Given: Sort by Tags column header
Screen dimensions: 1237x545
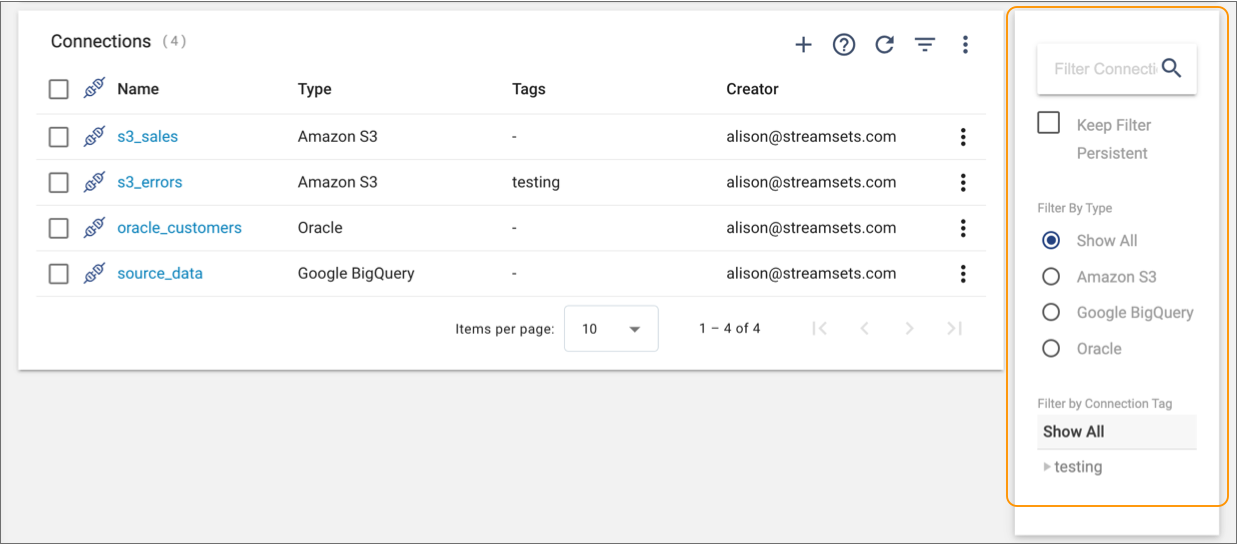Looking at the screenshot, I should tap(528, 89).
